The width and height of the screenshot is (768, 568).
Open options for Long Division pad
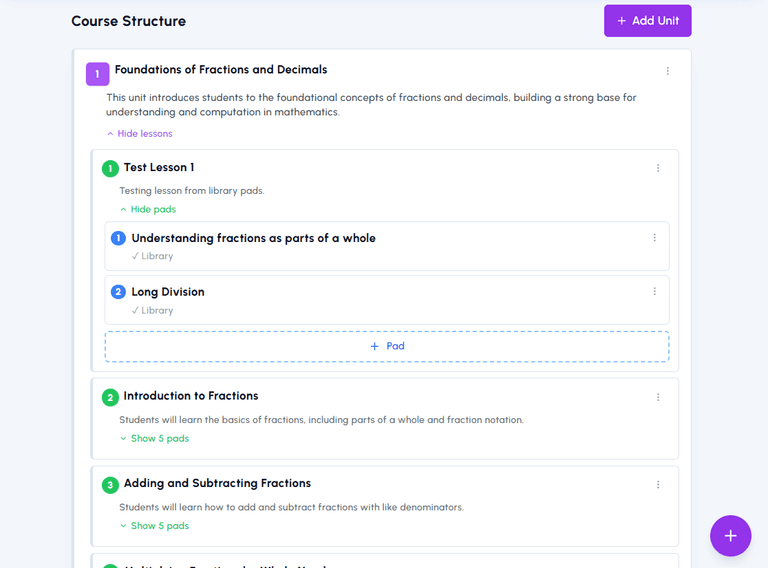[x=654, y=291]
